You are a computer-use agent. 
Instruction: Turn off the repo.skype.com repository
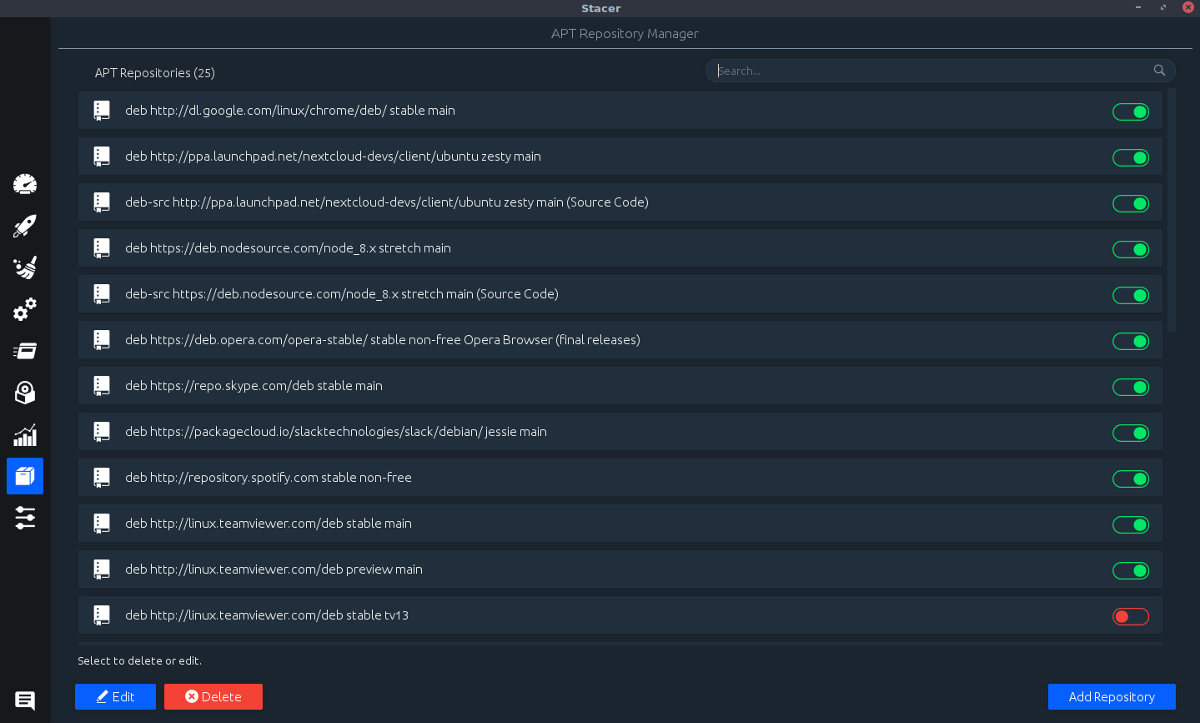tap(1130, 387)
